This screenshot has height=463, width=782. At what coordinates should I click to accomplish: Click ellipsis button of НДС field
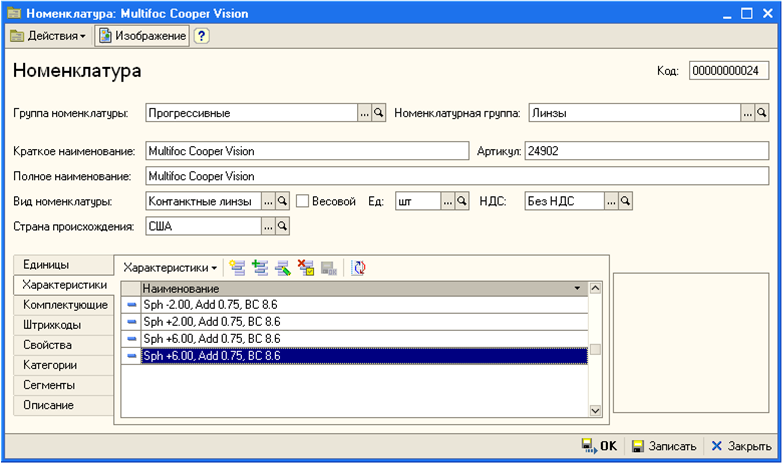[x=611, y=201]
